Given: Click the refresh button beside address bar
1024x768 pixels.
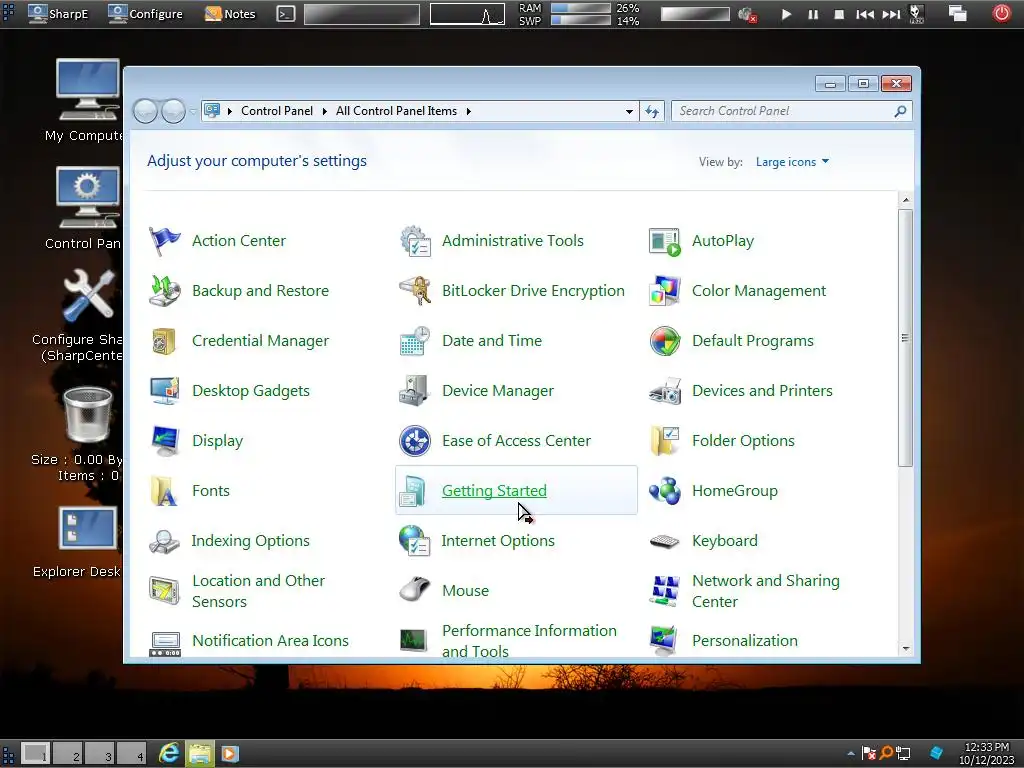Looking at the screenshot, I should tap(652, 112).
